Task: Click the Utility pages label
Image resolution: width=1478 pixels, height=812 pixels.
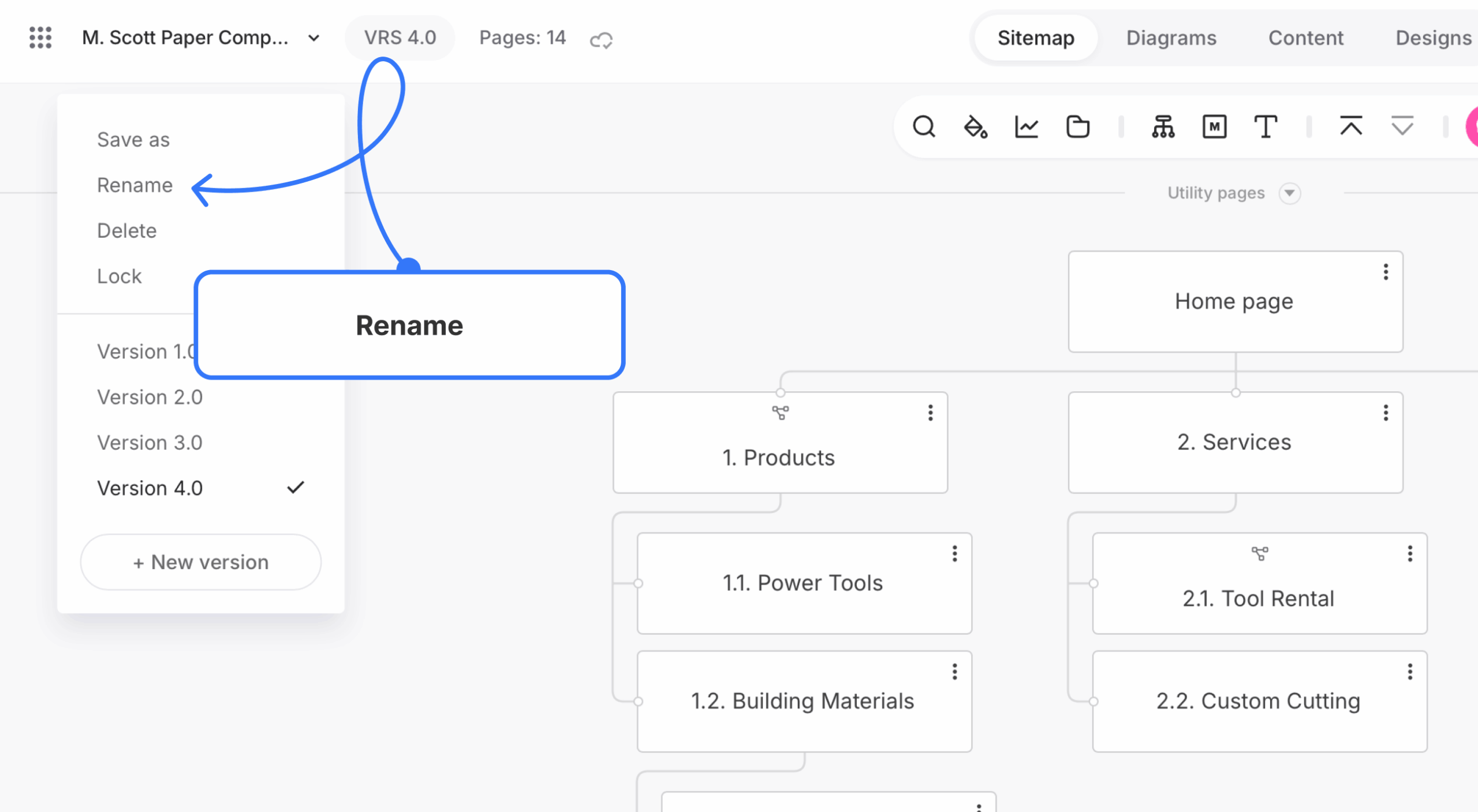Action: [x=1216, y=193]
